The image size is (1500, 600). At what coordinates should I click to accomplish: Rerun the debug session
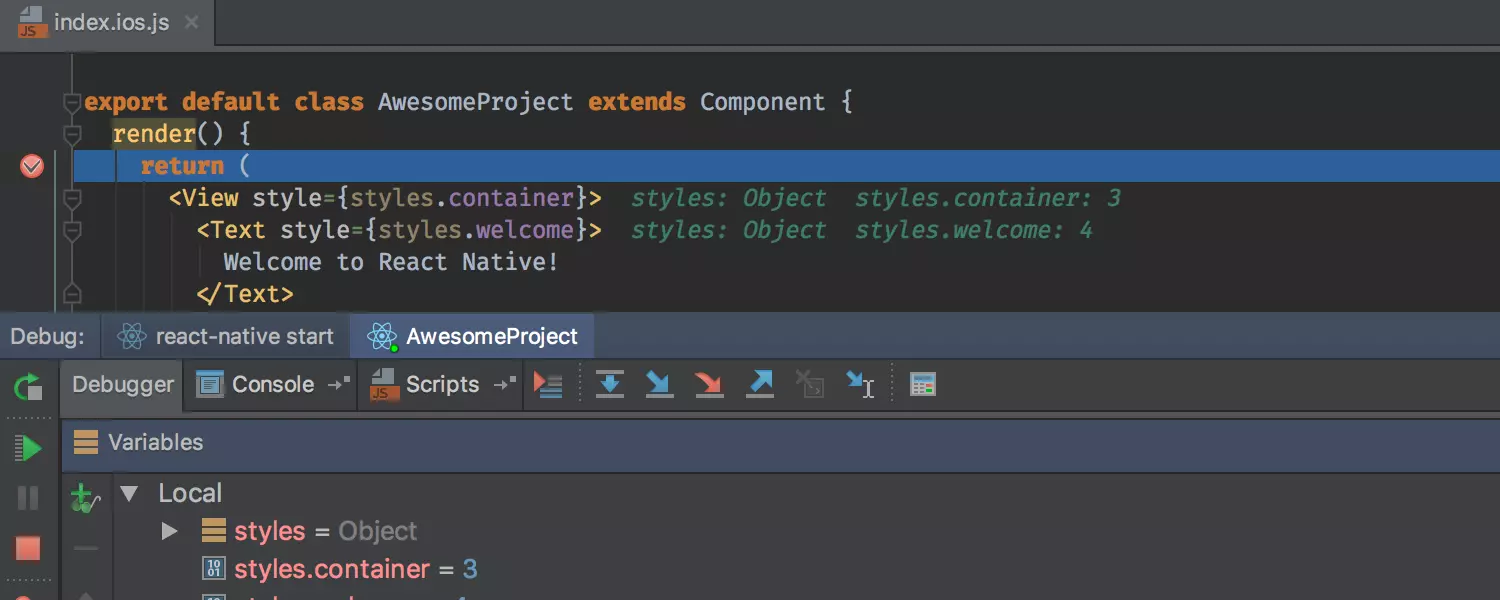[28, 387]
